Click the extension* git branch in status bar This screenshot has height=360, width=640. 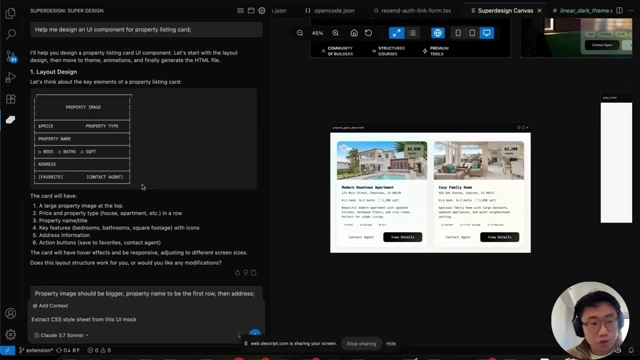(x=36, y=350)
